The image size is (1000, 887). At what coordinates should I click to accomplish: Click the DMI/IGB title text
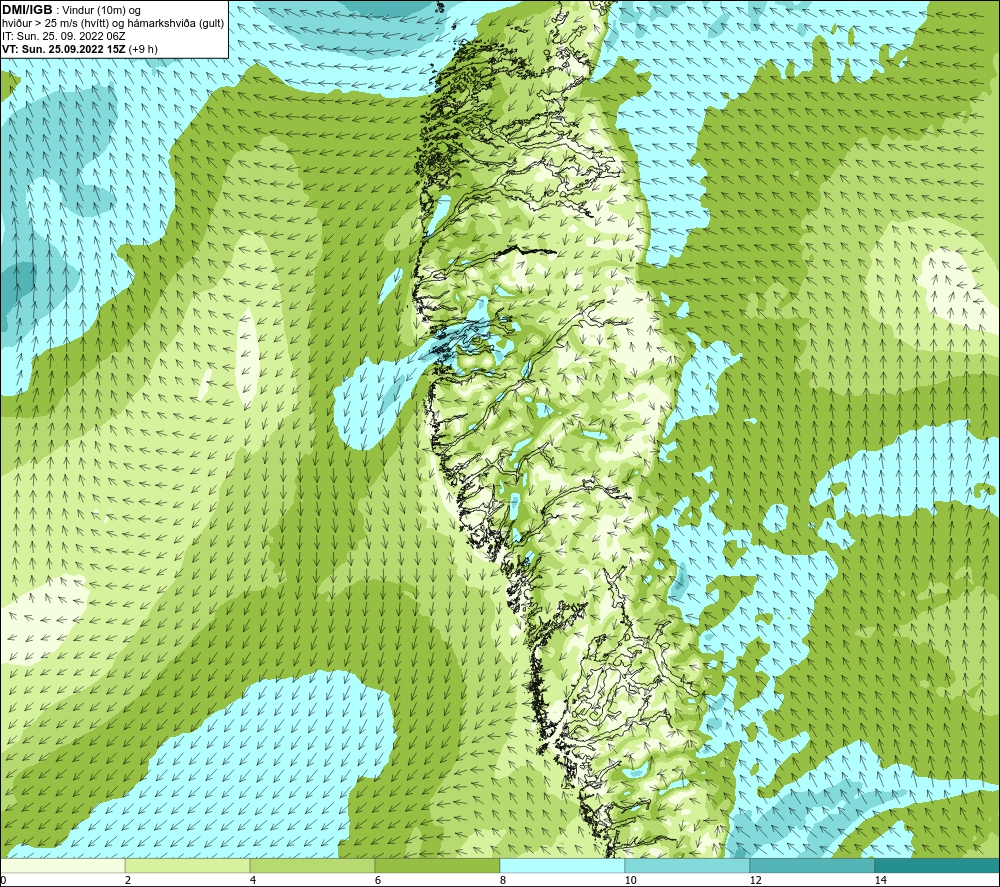click(27, 10)
